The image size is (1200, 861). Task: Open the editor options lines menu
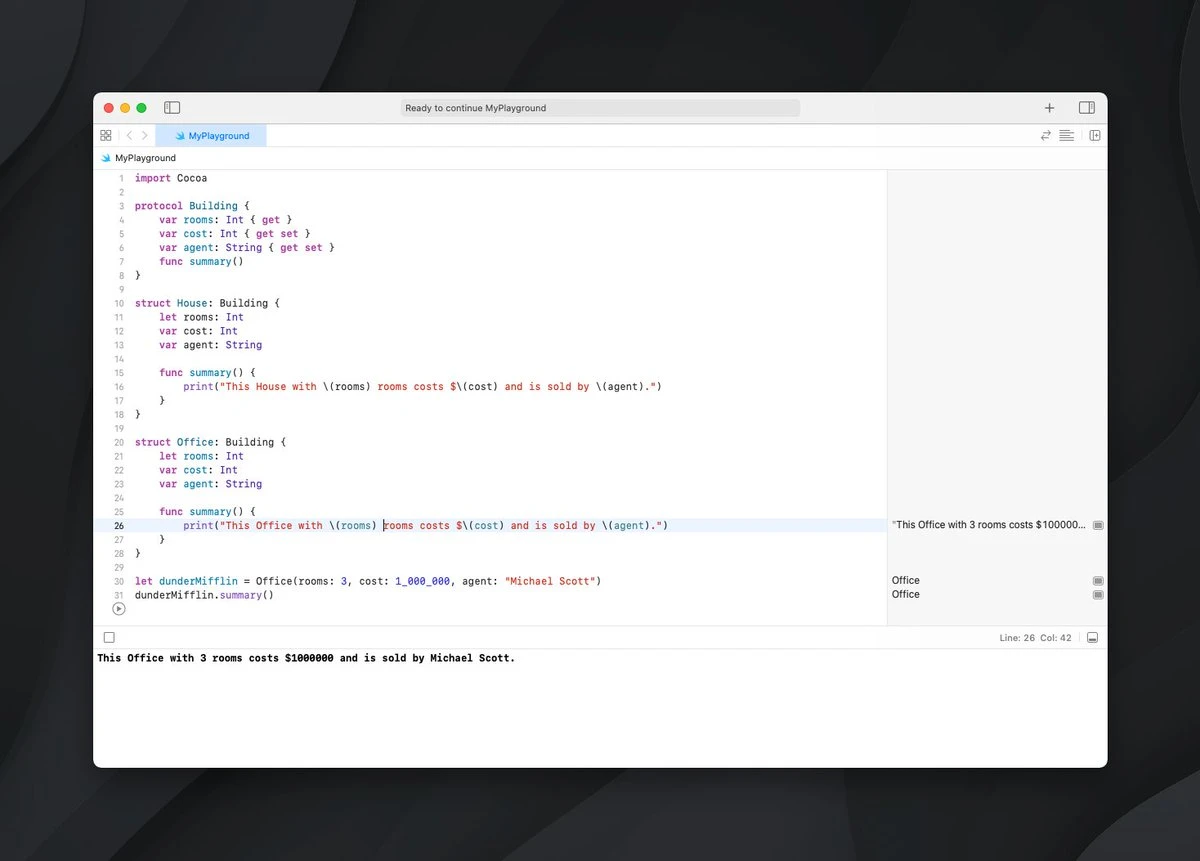[x=1067, y=135]
